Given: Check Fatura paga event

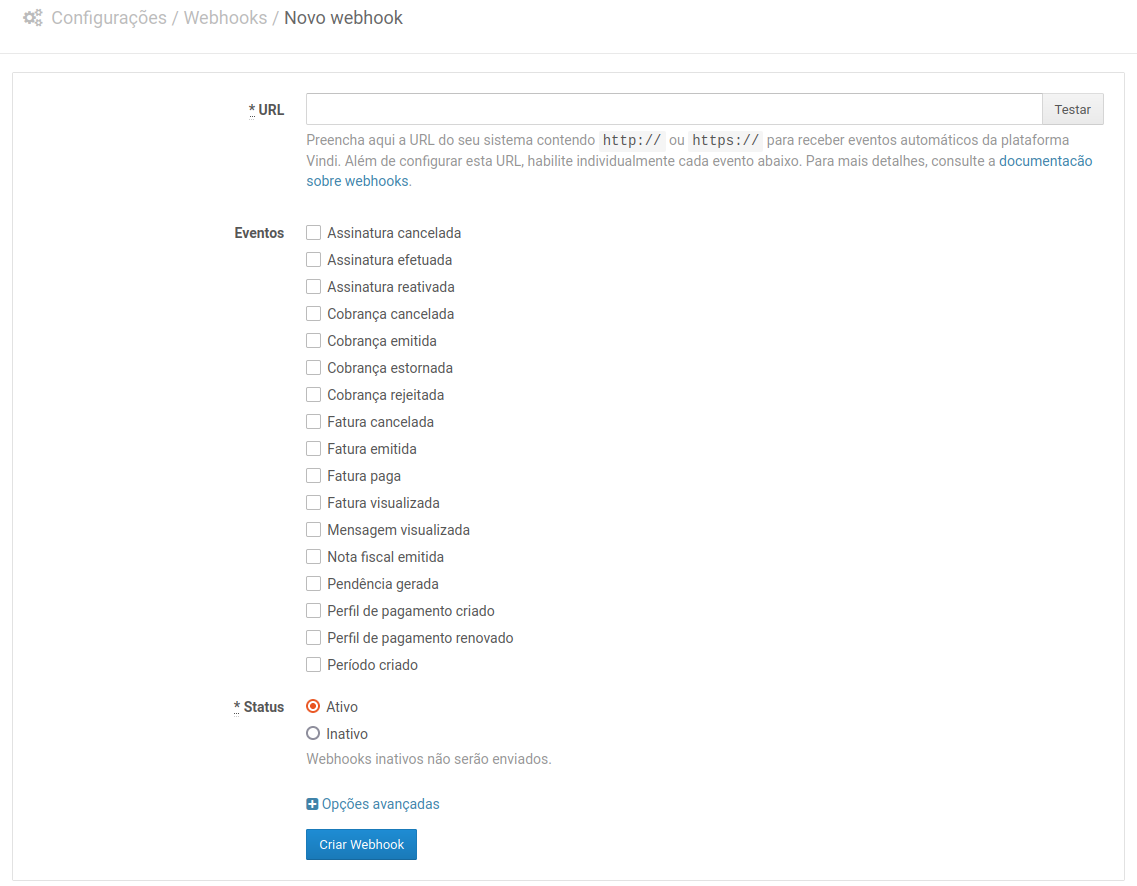Looking at the screenshot, I should pyautogui.click(x=313, y=476).
